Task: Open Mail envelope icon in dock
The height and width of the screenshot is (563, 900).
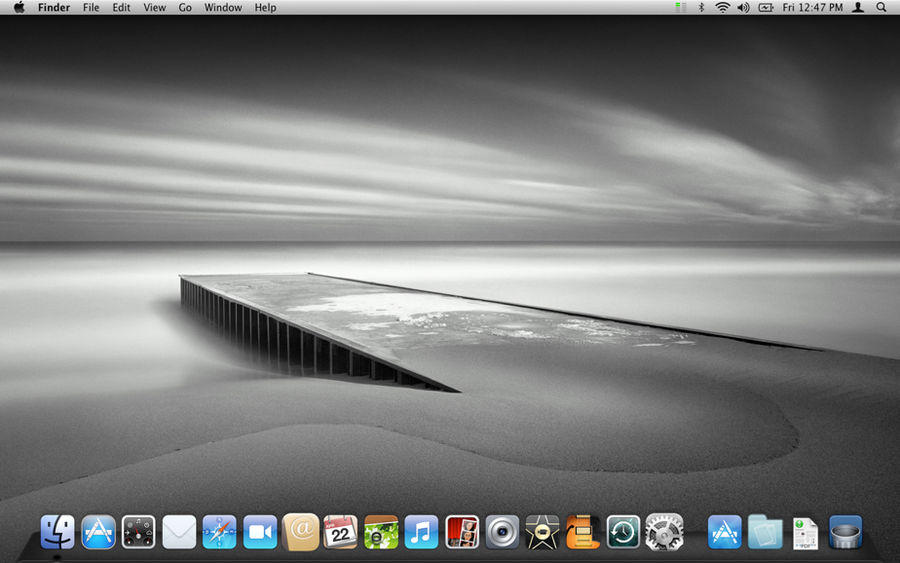Action: click(179, 531)
